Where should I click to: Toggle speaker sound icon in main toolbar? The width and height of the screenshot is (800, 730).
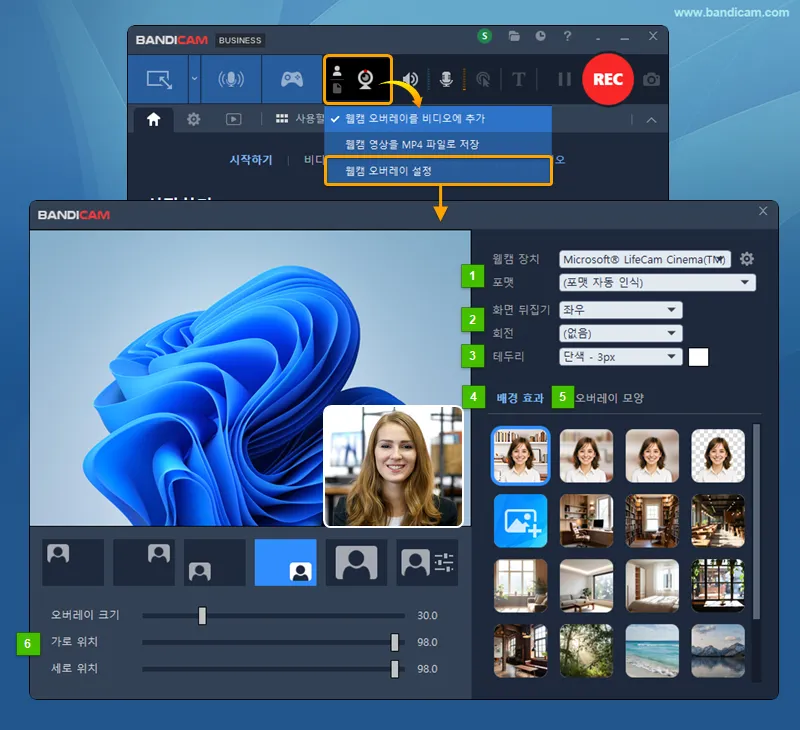(x=410, y=79)
